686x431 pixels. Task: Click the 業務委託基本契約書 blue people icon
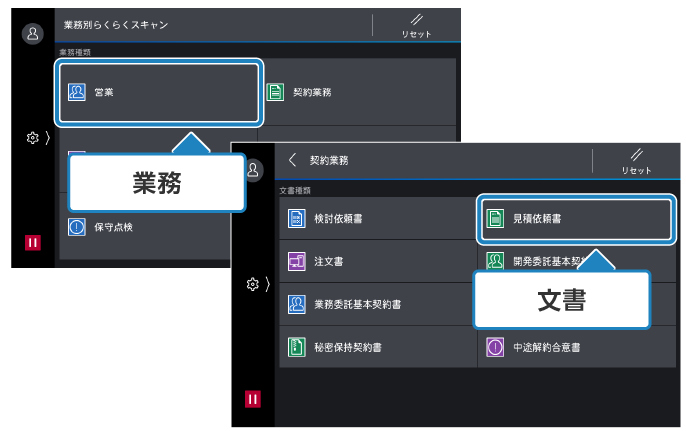[297, 304]
